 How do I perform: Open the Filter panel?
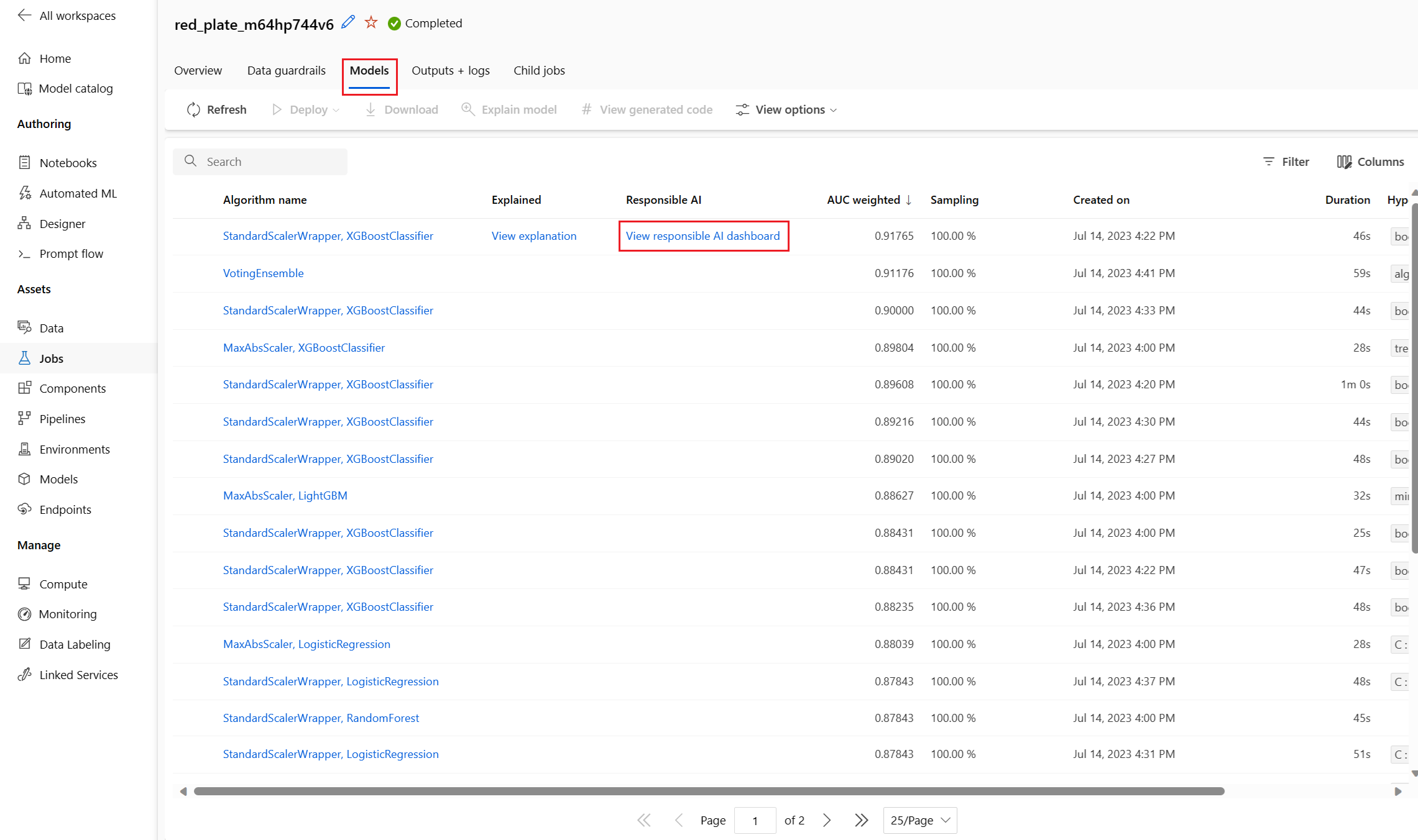coord(1286,162)
